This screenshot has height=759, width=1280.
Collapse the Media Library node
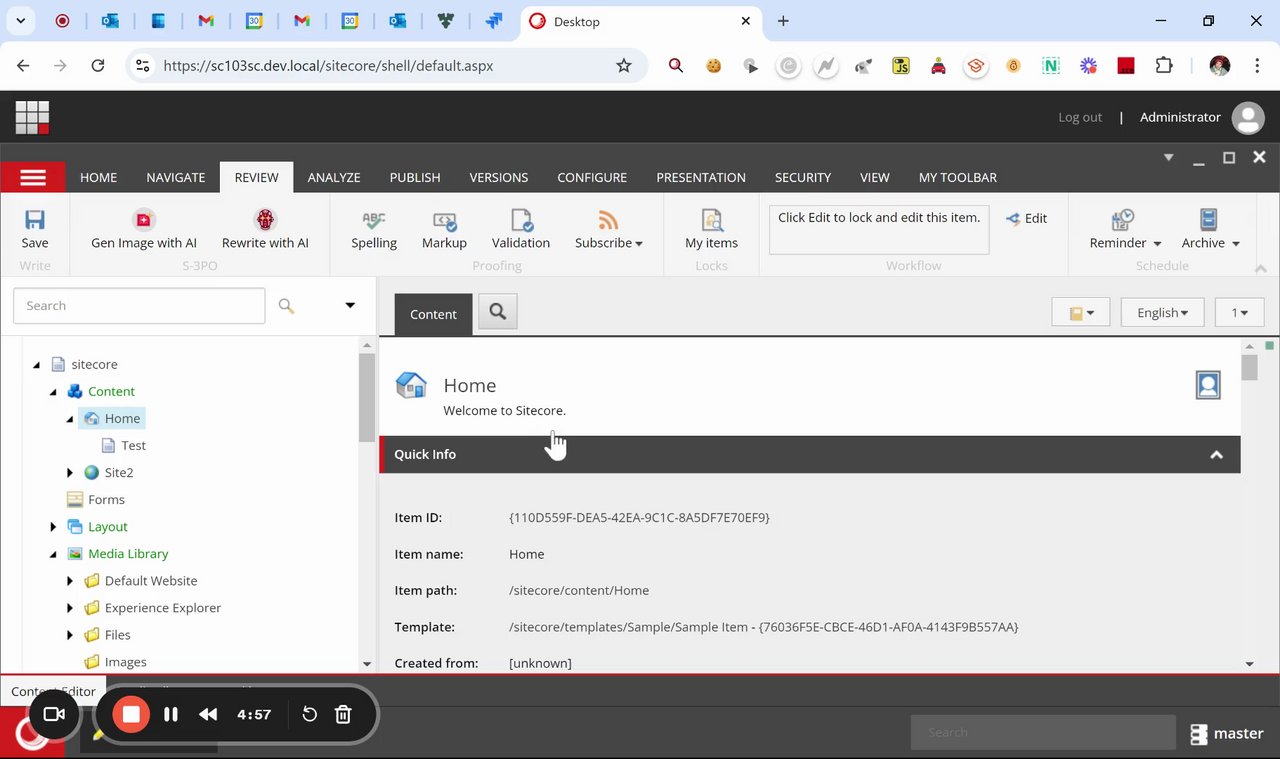(53, 553)
